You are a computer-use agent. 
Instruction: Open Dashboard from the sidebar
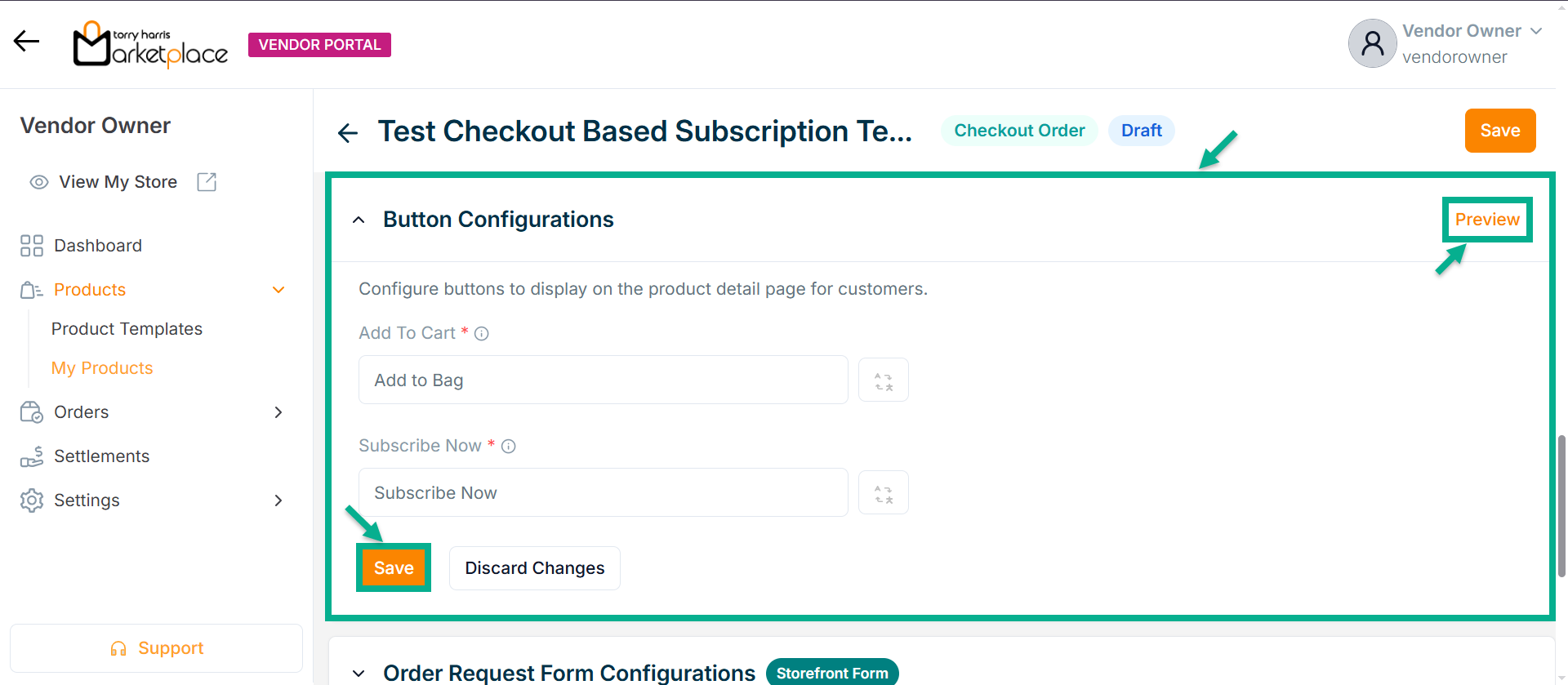(97, 246)
